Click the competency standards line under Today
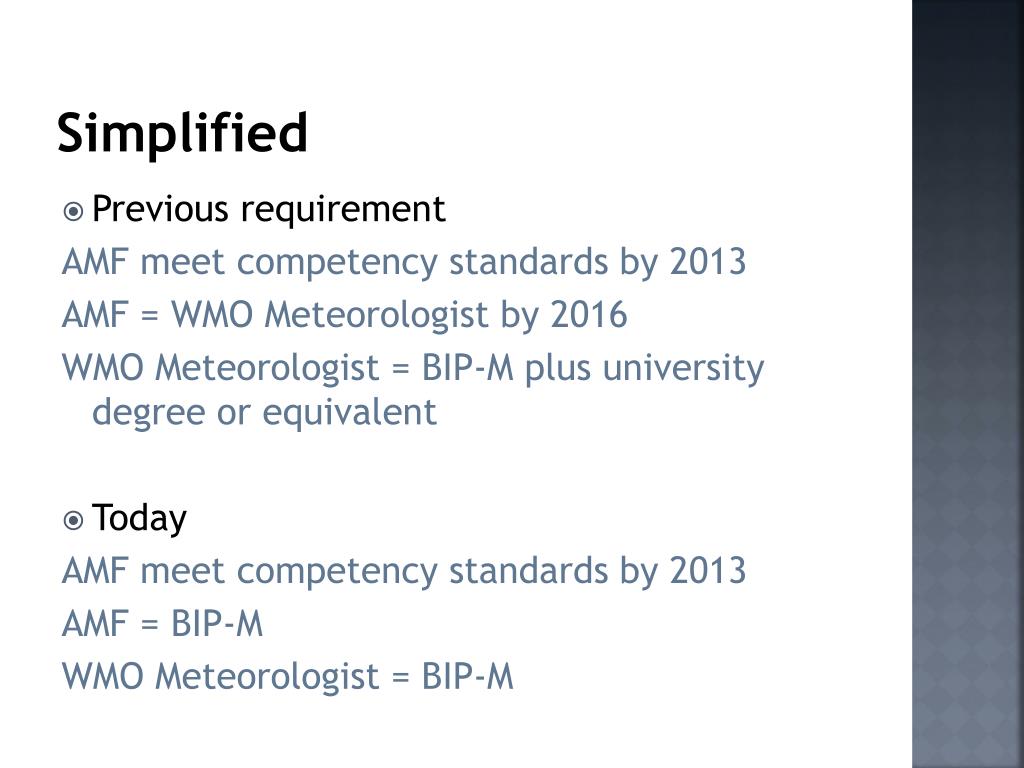 pos(404,570)
